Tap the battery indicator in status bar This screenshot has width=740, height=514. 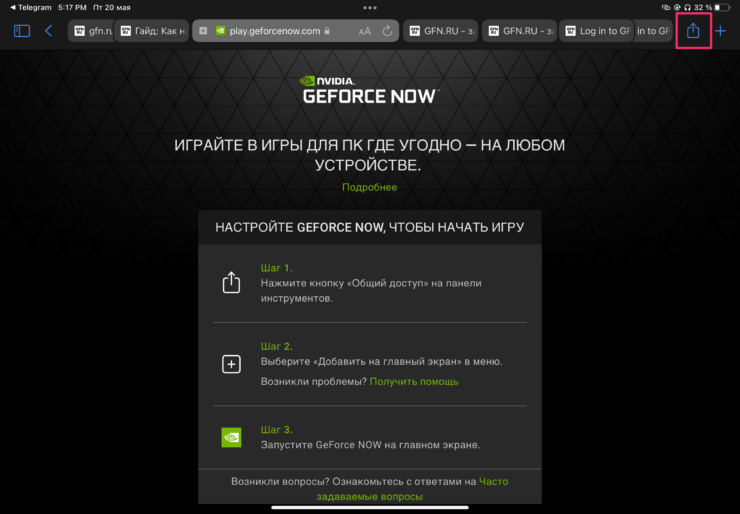tap(723, 8)
